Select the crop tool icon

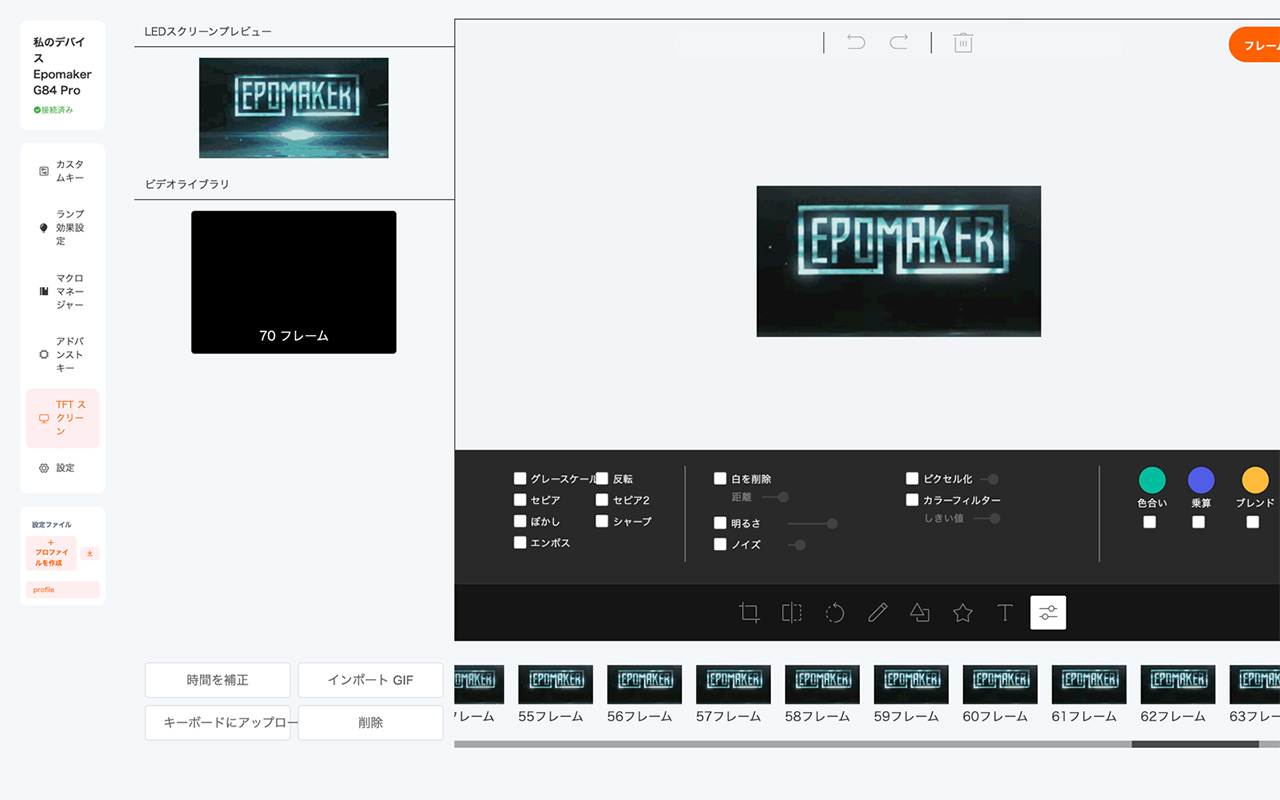[x=749, y=613]
